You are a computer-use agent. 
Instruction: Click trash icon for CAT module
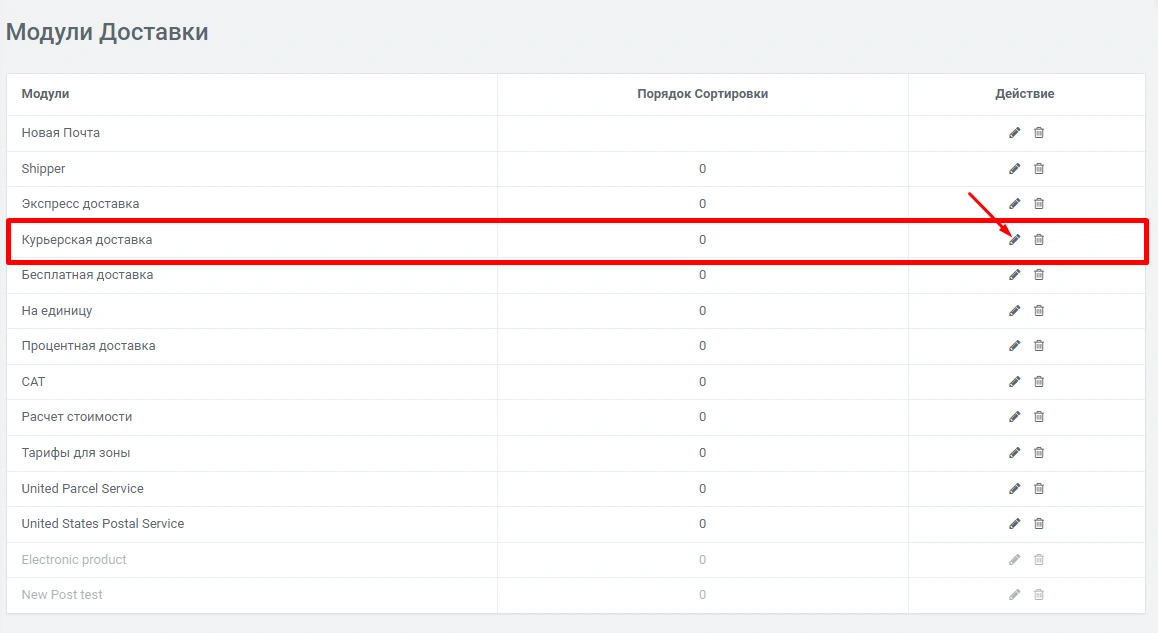pyautogui.click(x=1039, y=382)
